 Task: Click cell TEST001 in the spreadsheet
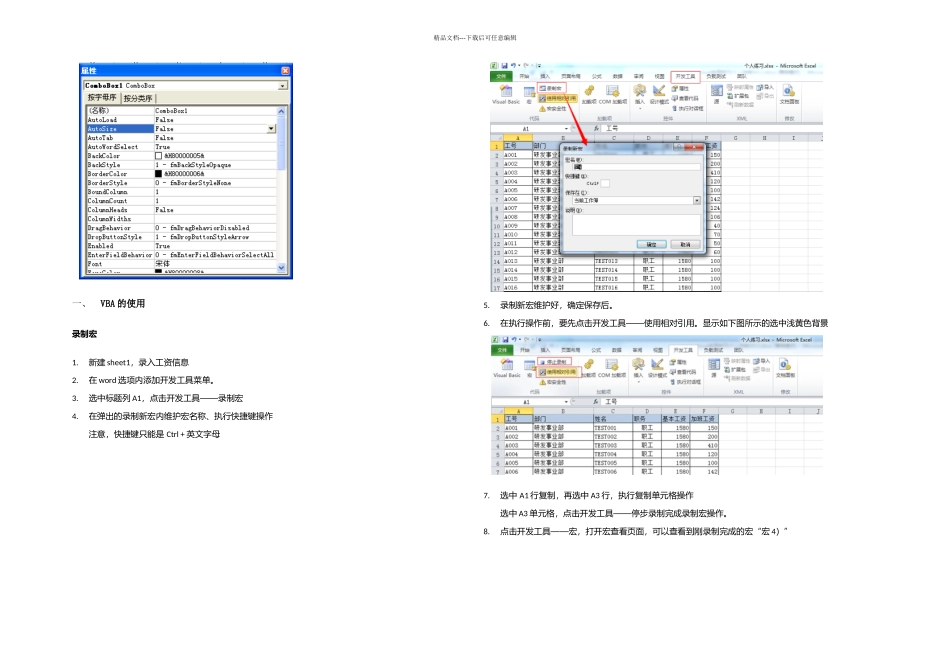coord(613,428)
